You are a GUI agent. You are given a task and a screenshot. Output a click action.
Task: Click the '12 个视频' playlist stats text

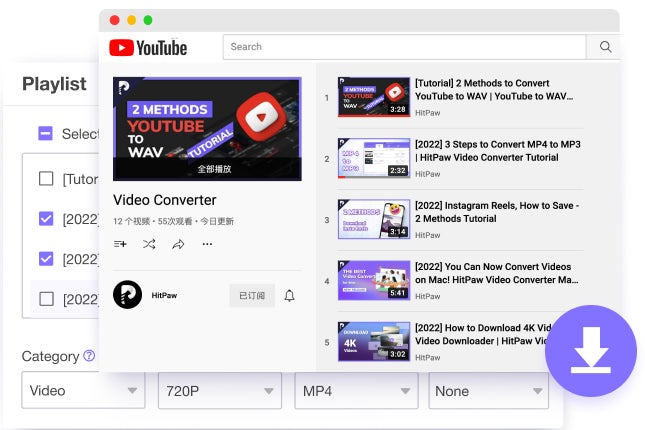(x=173, y=221)
